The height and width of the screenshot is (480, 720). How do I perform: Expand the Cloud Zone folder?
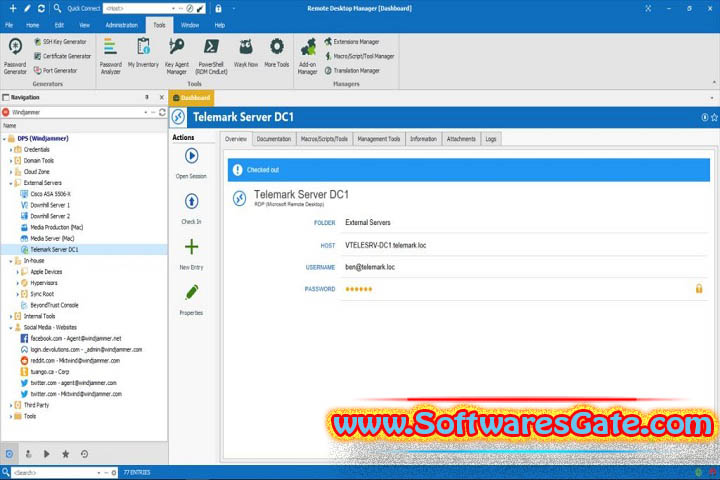[11, 172]
